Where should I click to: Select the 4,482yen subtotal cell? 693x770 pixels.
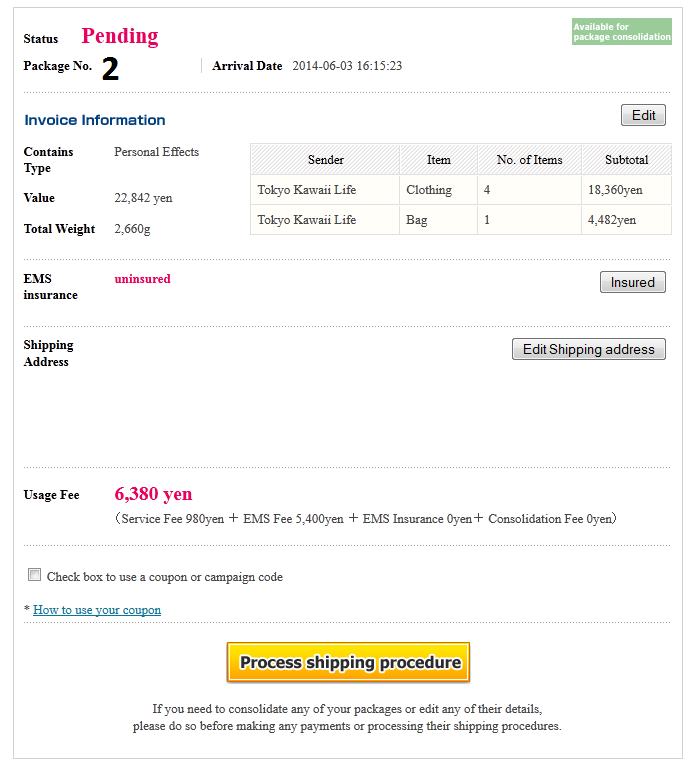(x=612, y=220)
